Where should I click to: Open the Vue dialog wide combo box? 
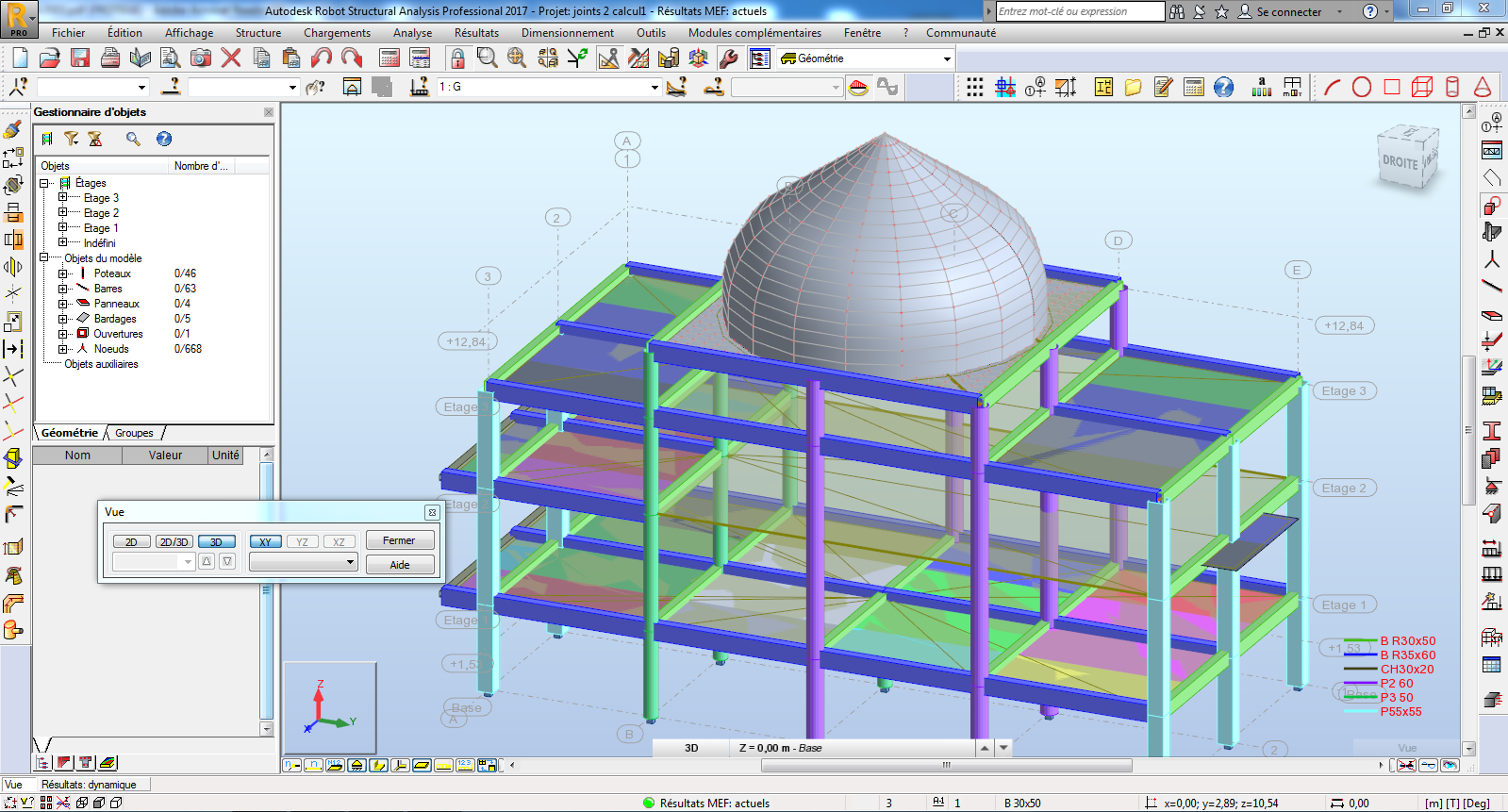(x=303, y=562)
